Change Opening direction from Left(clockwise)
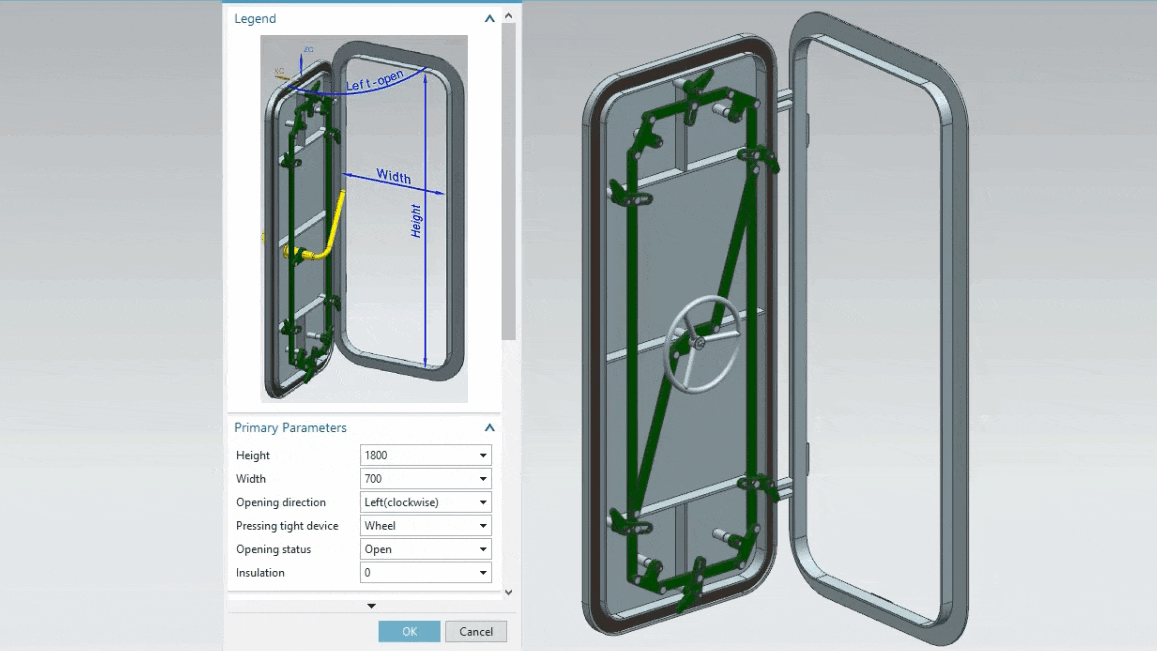 (483, 501)
